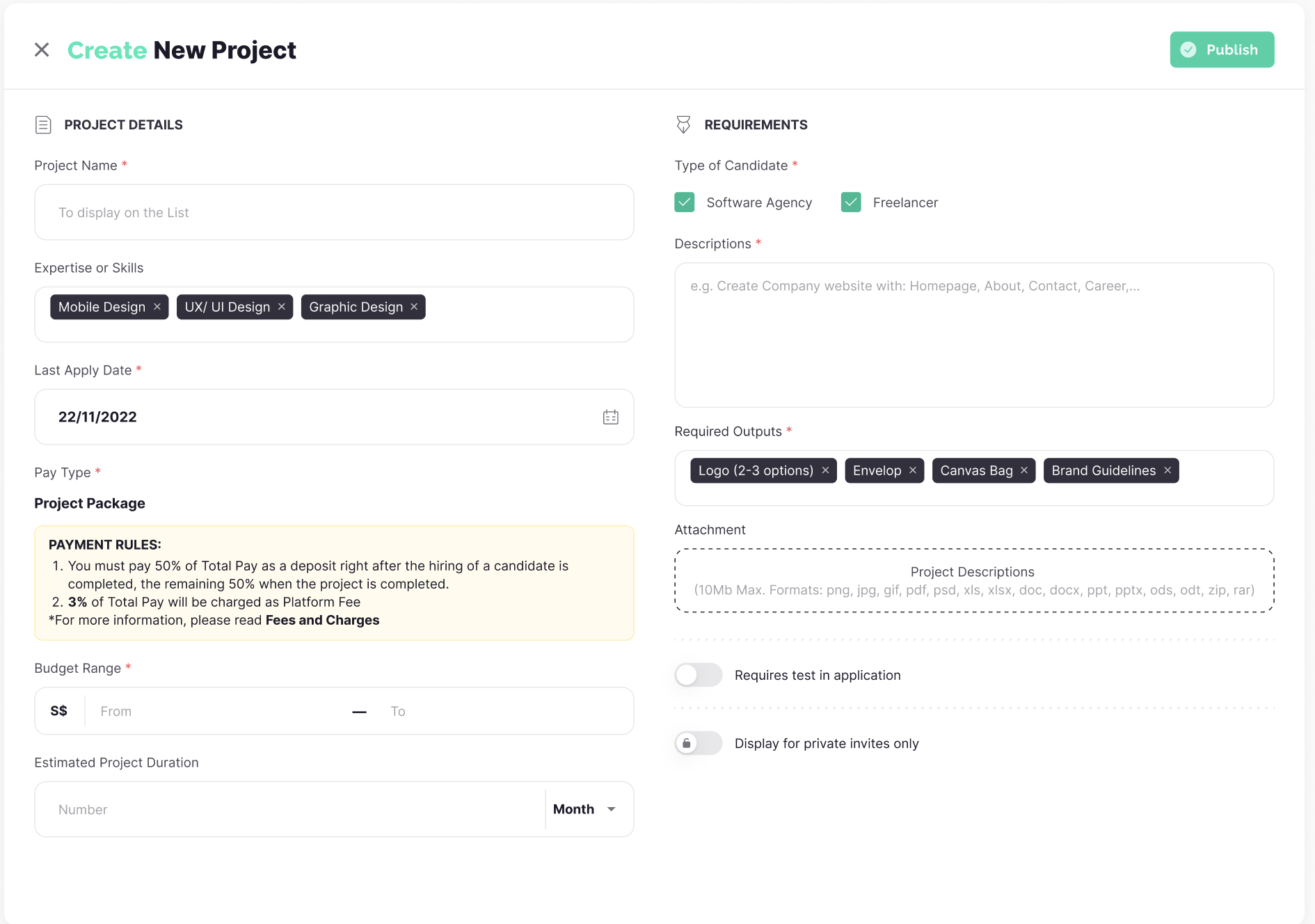The image size is (1315, 924).
Task: Click the Project Name input field
Action: tap(334, 212)
